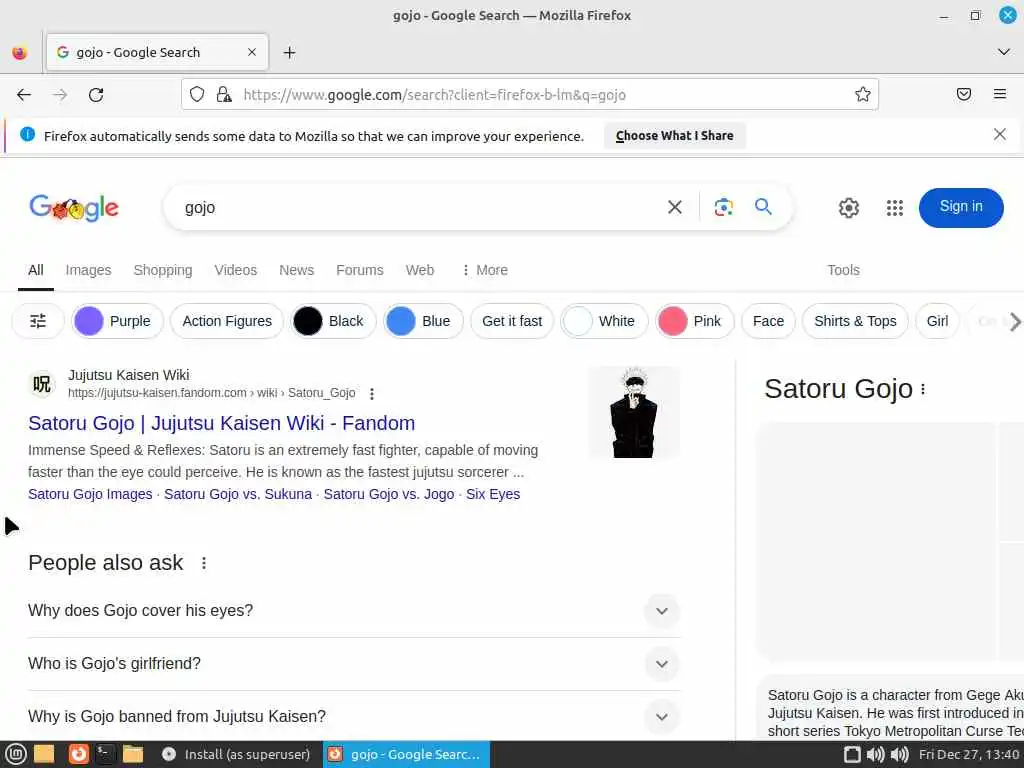
Task: Open the Firefox hamburger menu
Action: 1000,95
